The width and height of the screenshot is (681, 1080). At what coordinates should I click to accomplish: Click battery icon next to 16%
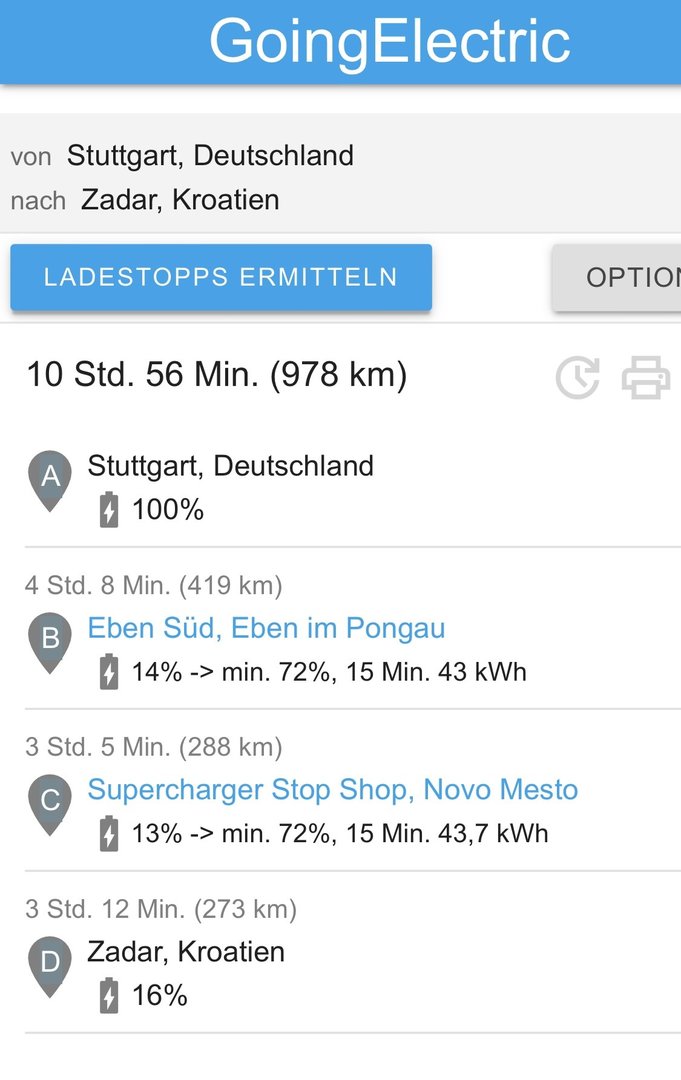[x=109, y=996]
